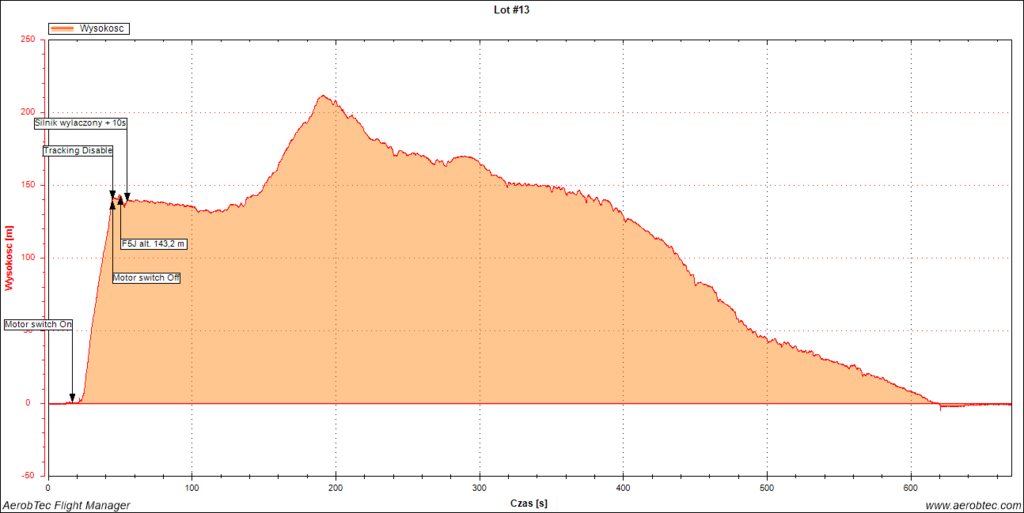The height and width of the screenshot is (513, 1024).
Task: Select the Wysokosc legend label text
Action: tap(102, 29)
